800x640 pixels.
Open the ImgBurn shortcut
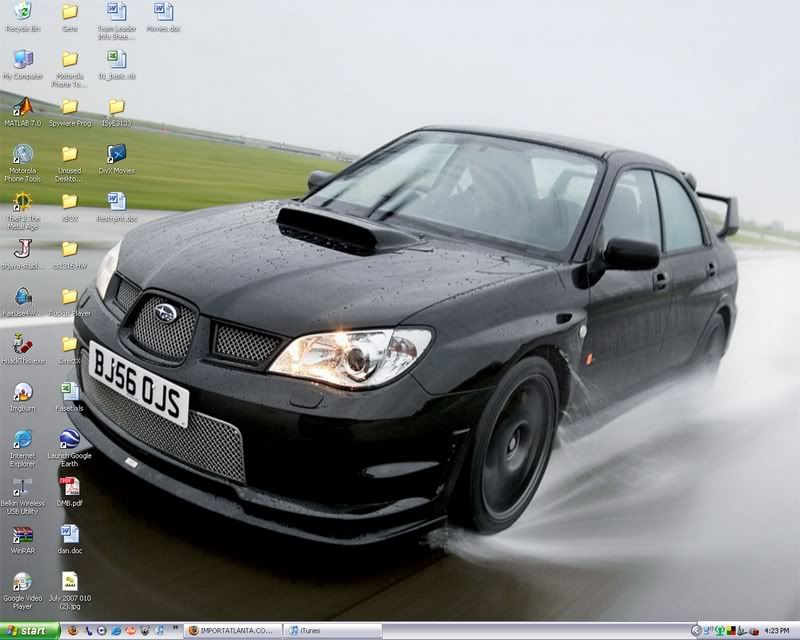pos(22,391)
